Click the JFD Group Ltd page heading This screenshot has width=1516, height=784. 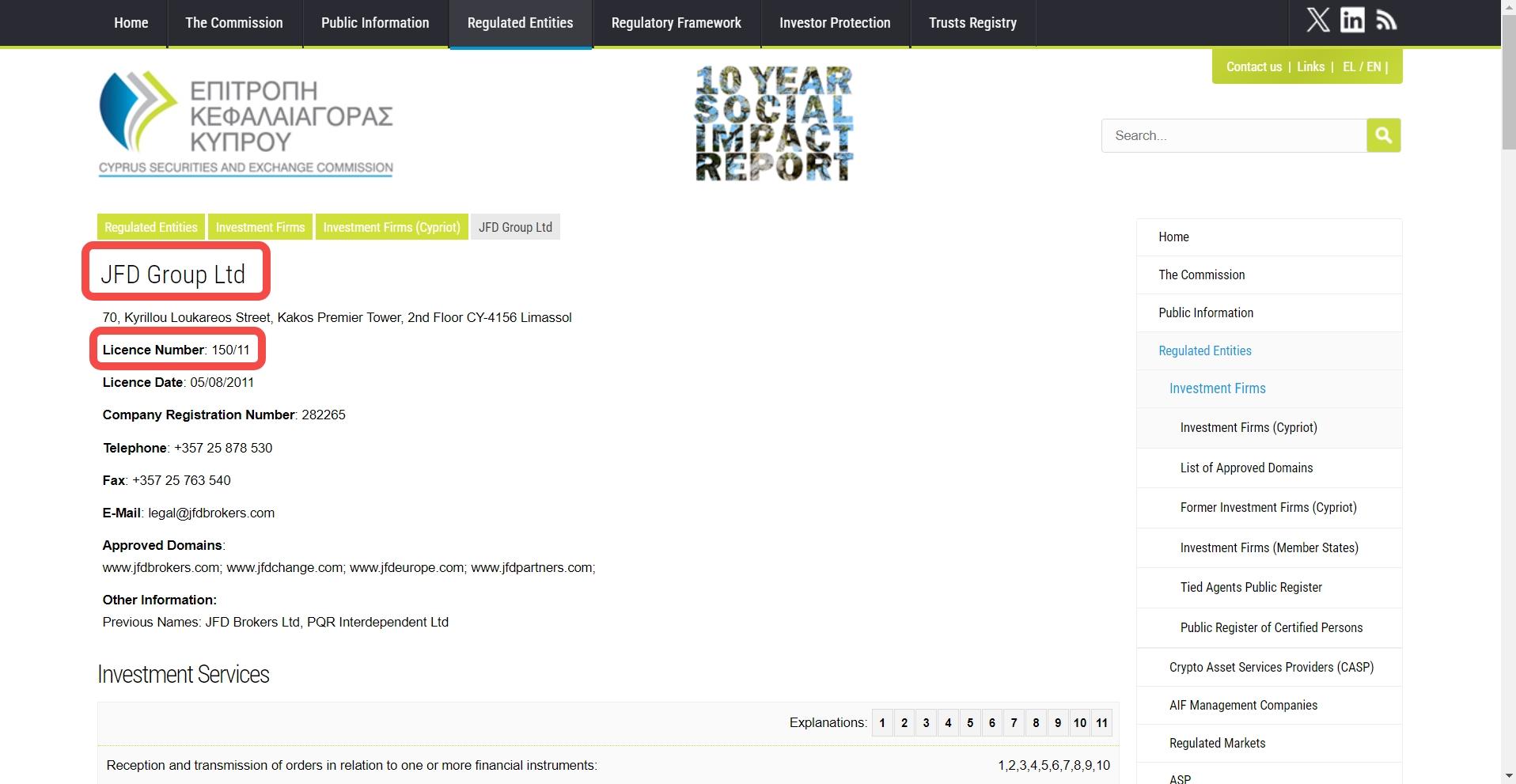[x=173, y=274]
